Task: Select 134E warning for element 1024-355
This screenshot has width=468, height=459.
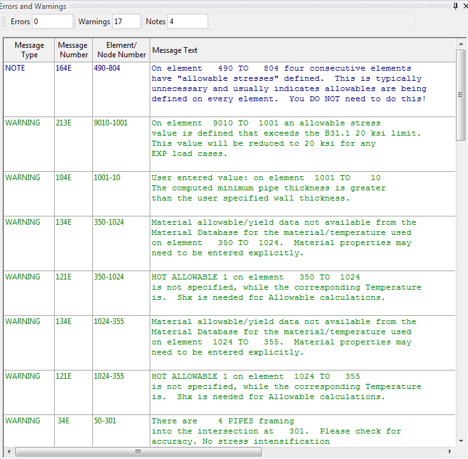Action: (230, 343)
